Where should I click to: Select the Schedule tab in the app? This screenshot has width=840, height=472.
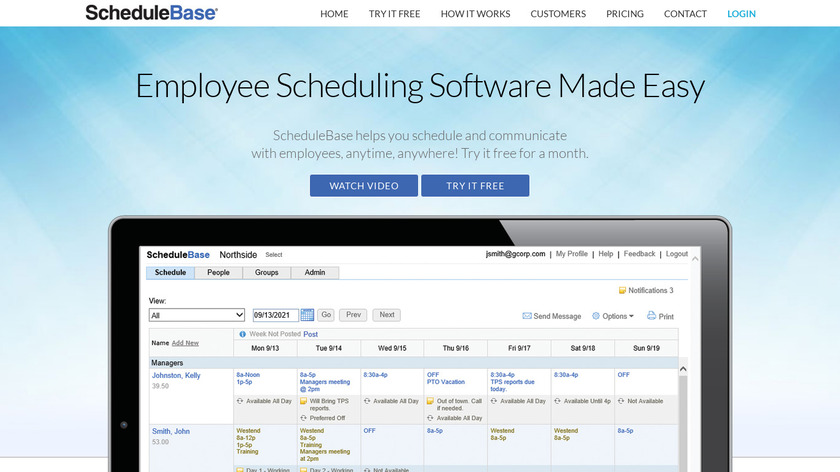coord(170,273)
